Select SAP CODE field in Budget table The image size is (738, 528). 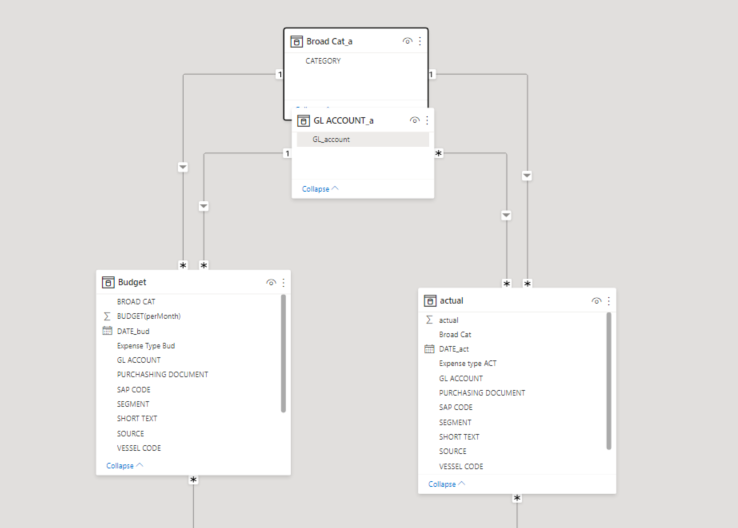click(x=134, y=390)
